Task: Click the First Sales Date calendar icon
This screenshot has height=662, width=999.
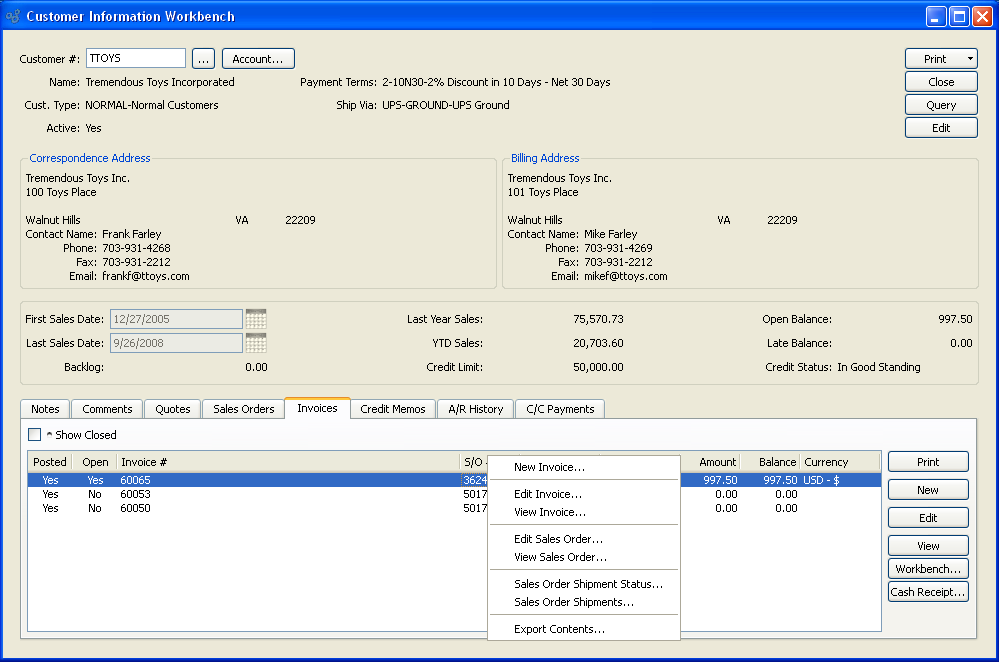Action: click(x=256, y=319)
